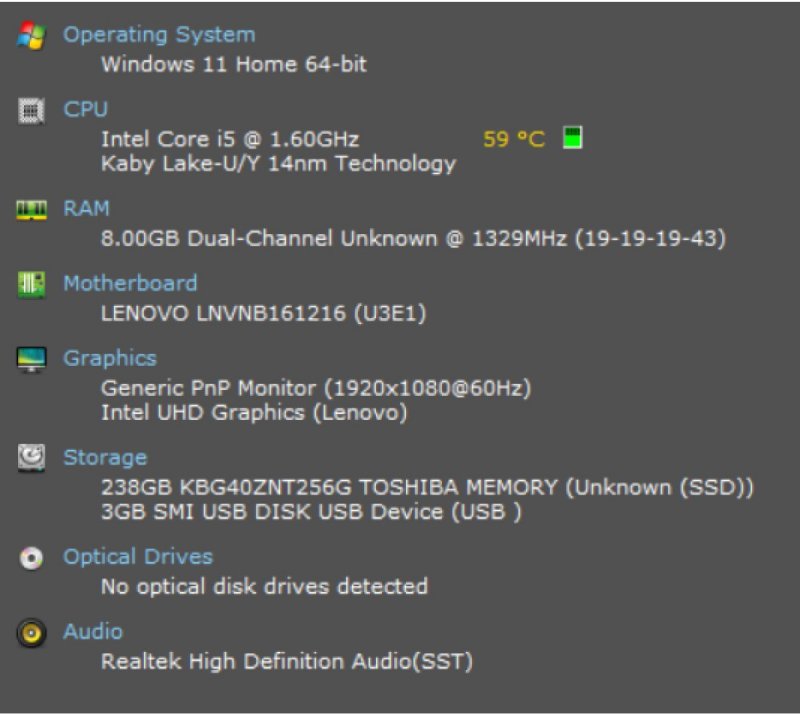This screenshot has height=714, width=800.
Task: Go to the Storage section link
Action: (x=105, y=458)
